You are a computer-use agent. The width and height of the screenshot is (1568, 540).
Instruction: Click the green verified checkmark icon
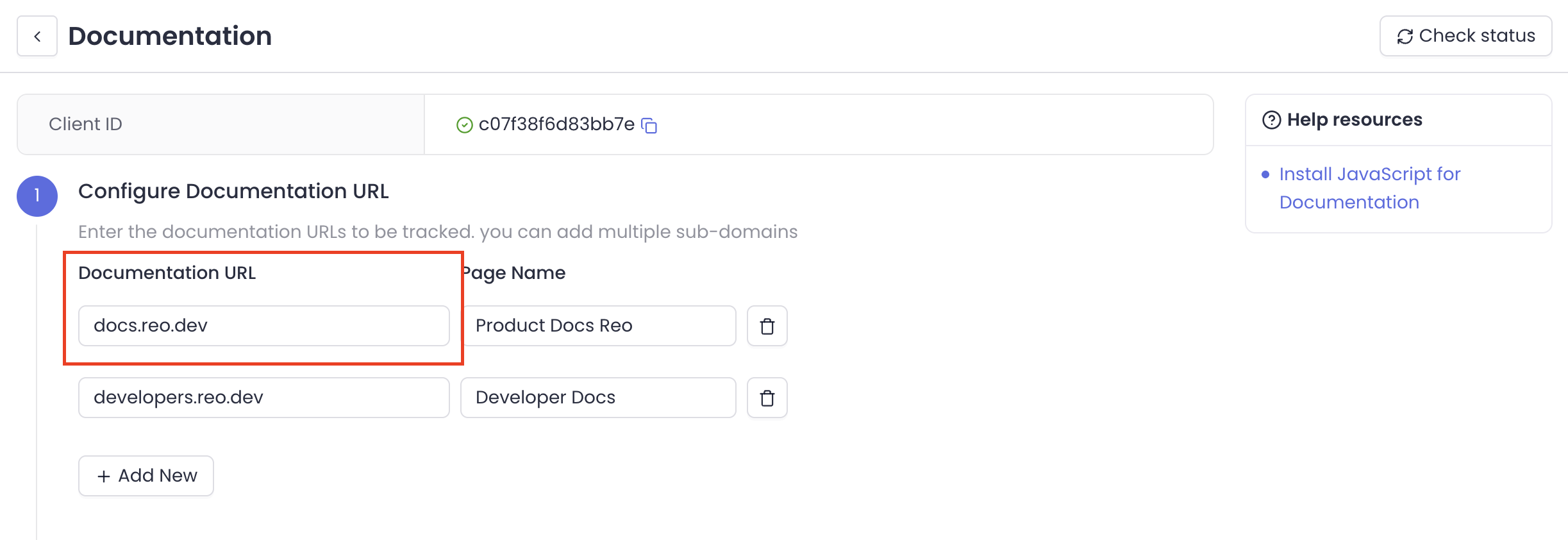[x=464, y=125]
